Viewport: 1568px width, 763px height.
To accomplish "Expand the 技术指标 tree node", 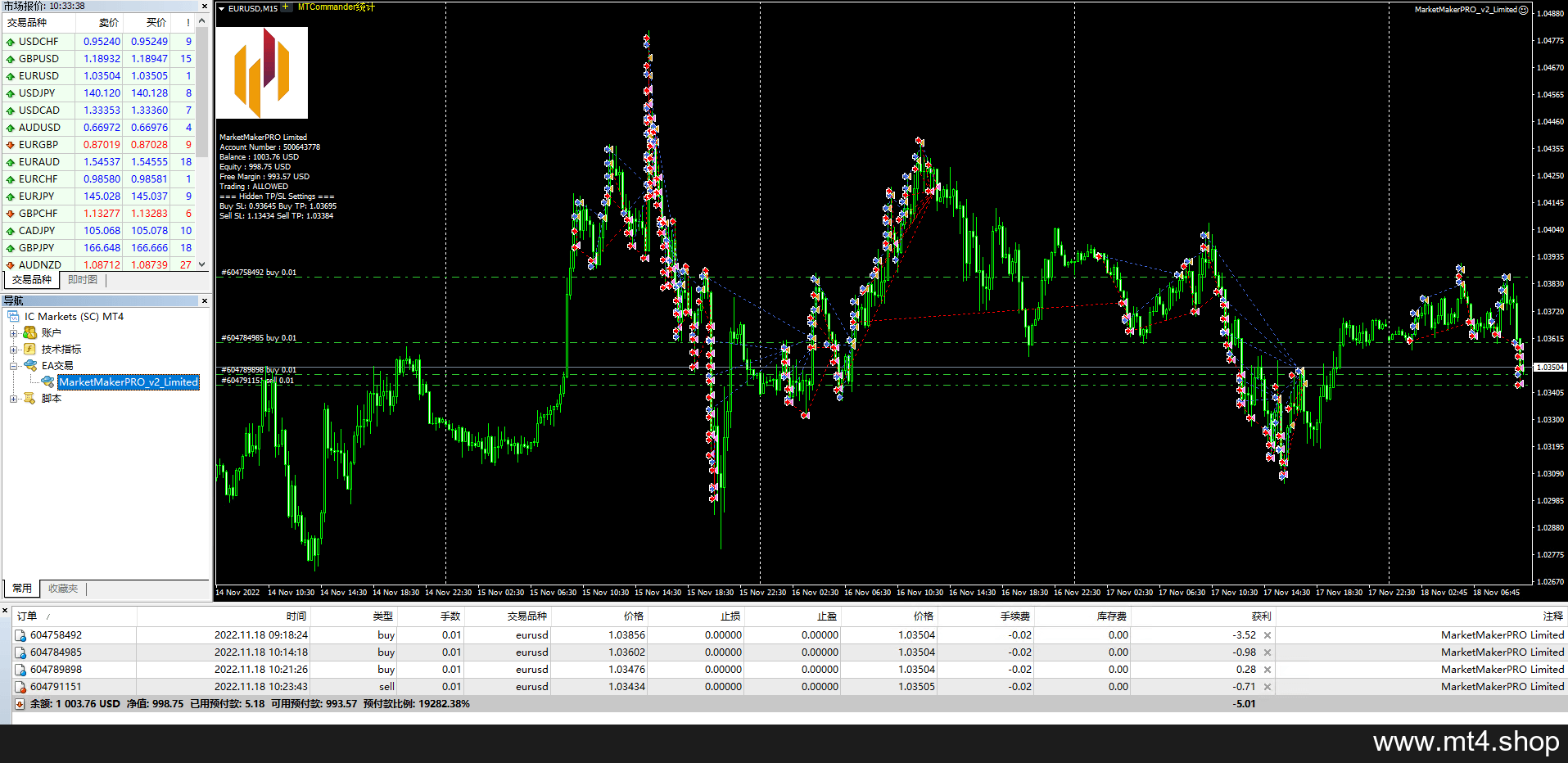I will pos(13,350).
